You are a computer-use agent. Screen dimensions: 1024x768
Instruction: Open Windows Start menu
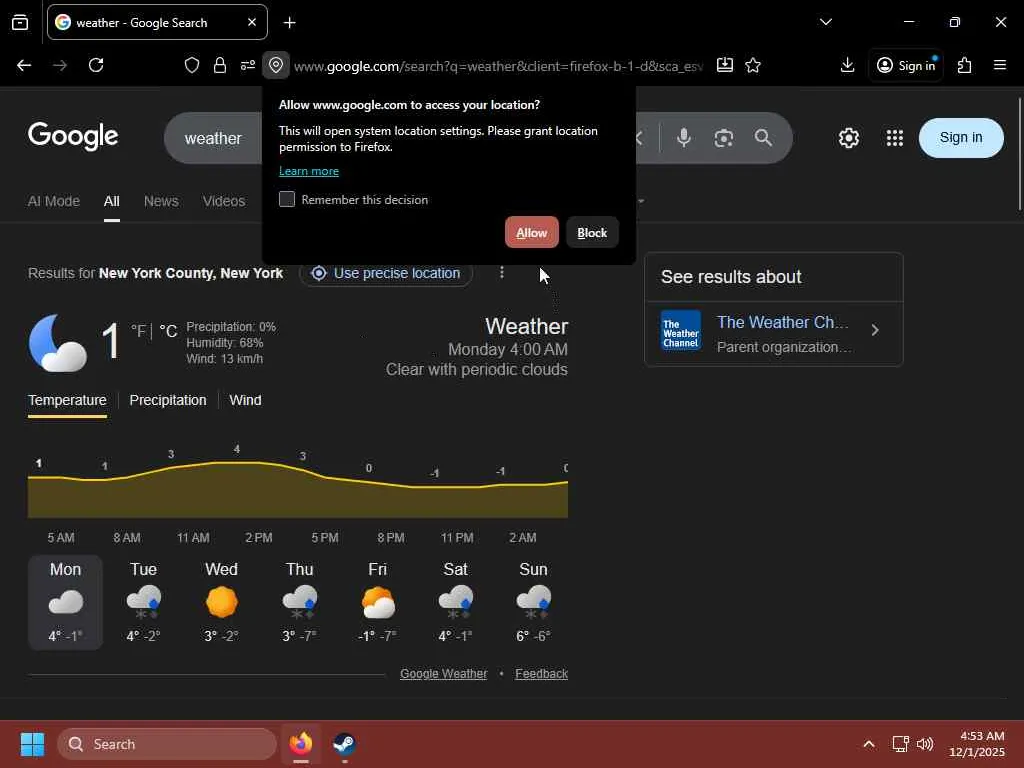32,744
